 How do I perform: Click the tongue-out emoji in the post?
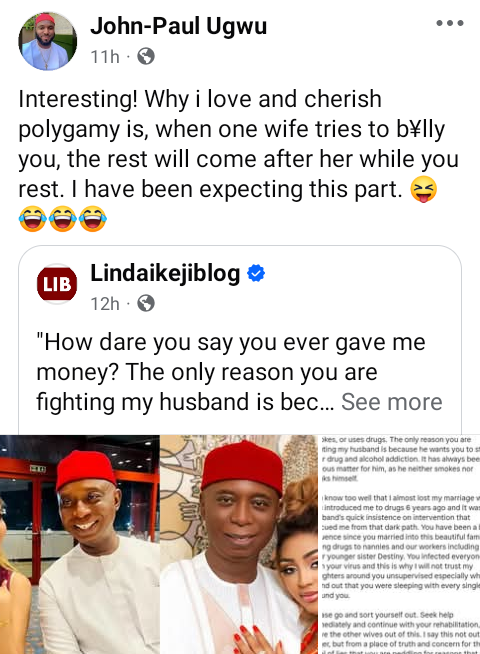424,189
